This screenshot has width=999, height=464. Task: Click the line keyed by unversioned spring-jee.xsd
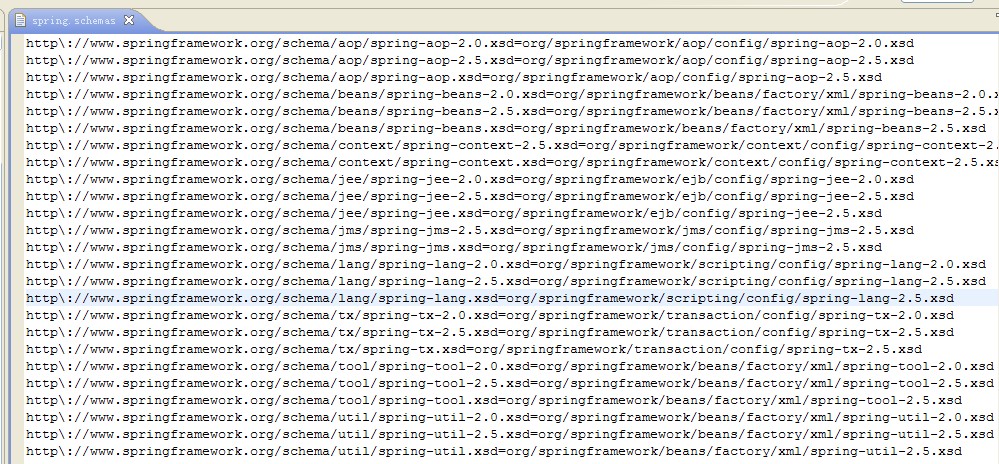click(x=454, y=213)
